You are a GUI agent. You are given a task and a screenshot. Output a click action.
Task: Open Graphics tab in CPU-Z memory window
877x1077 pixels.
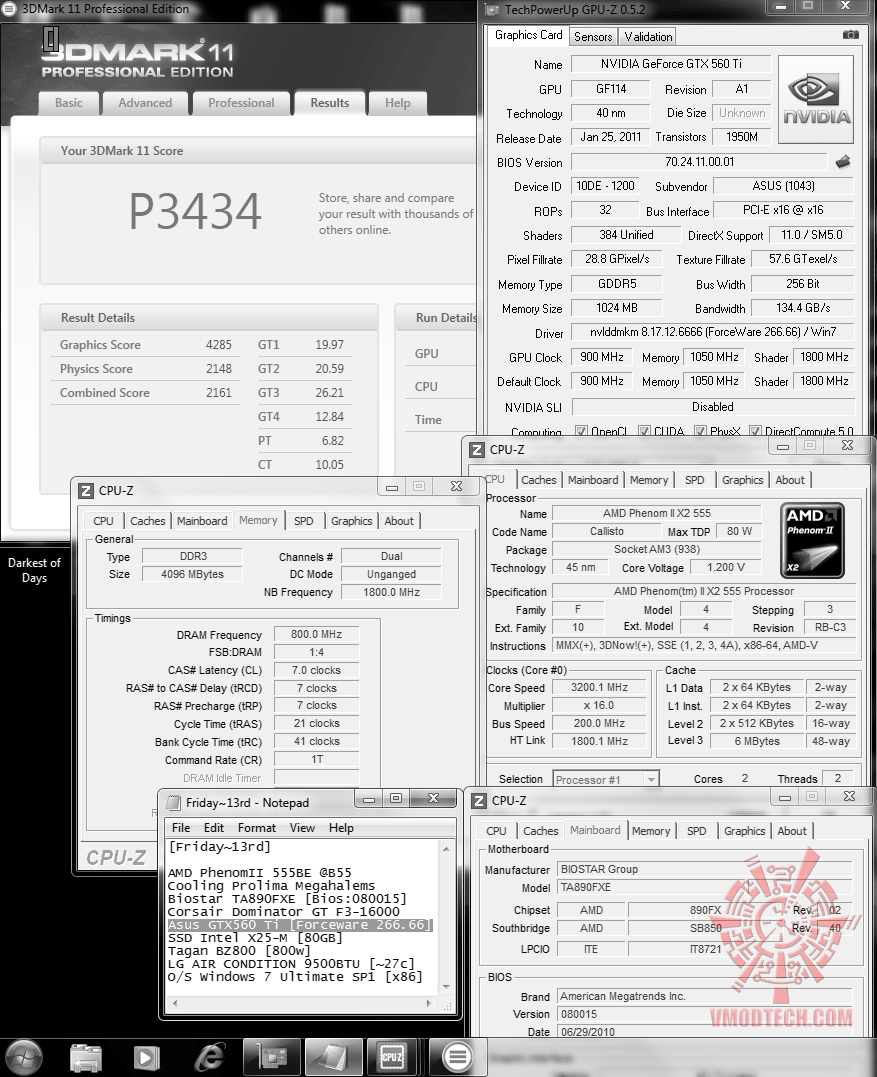(x=352, y=521)
